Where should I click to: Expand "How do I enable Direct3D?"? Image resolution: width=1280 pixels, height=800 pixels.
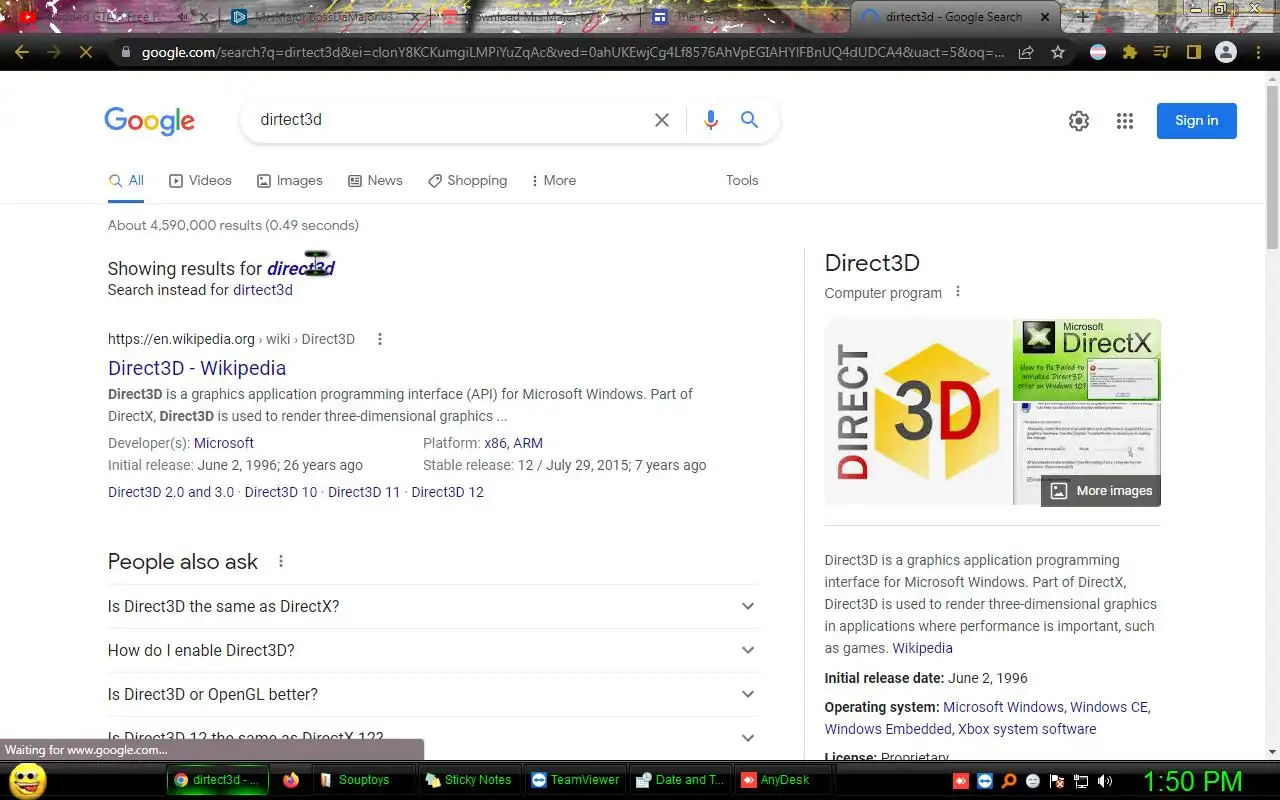[433, 650]
